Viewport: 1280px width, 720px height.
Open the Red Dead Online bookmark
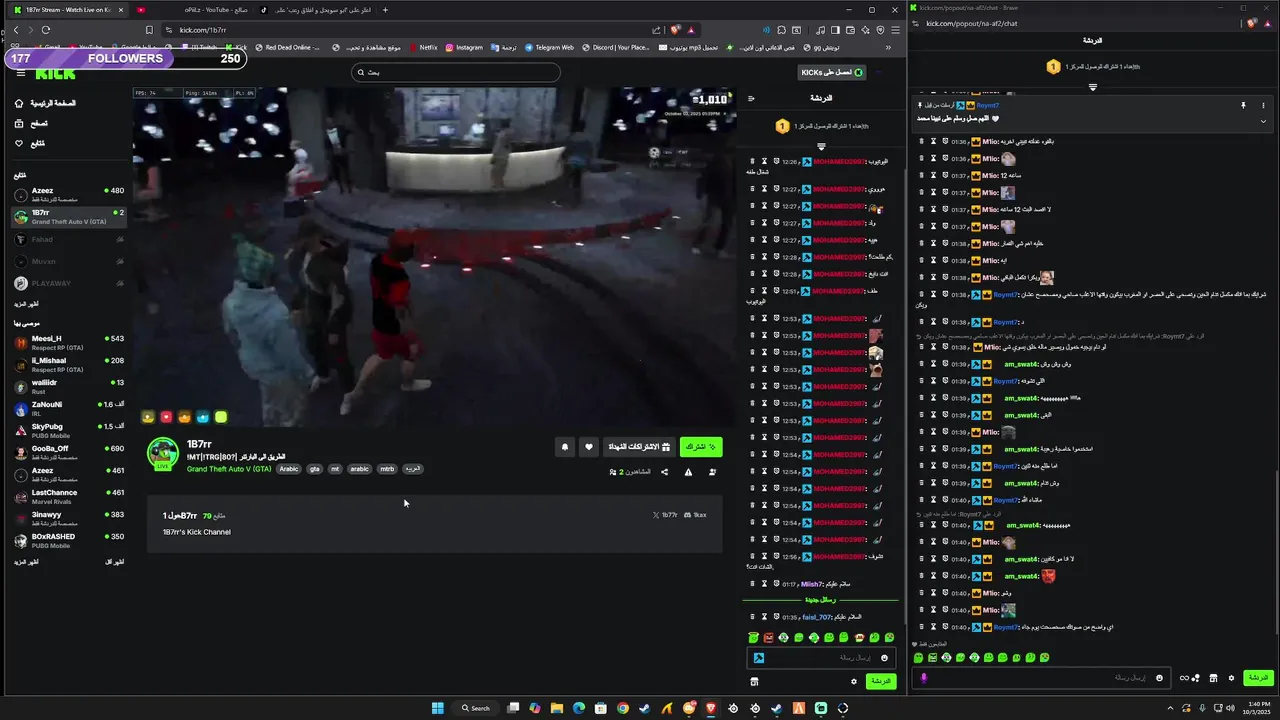286,47
